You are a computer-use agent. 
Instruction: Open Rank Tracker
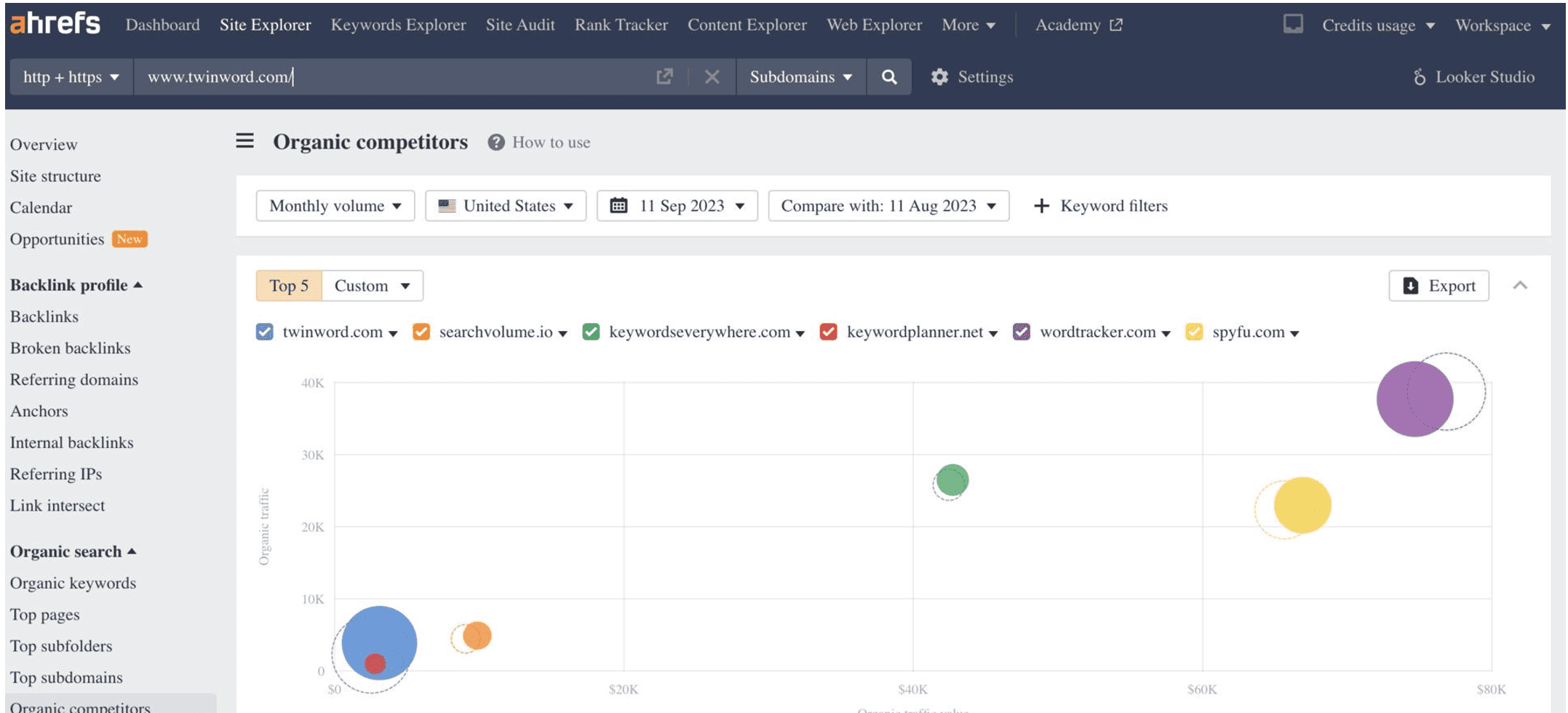621,25
